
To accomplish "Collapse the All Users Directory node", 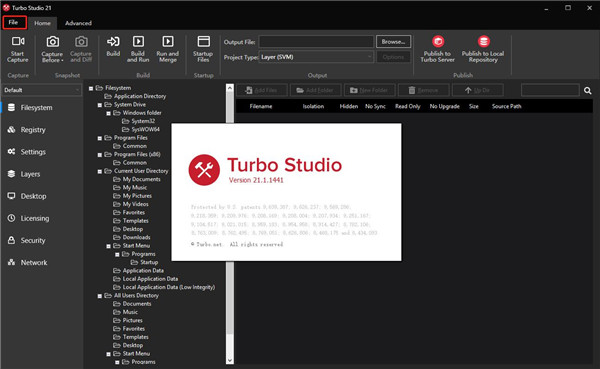I will coord(99,296).
